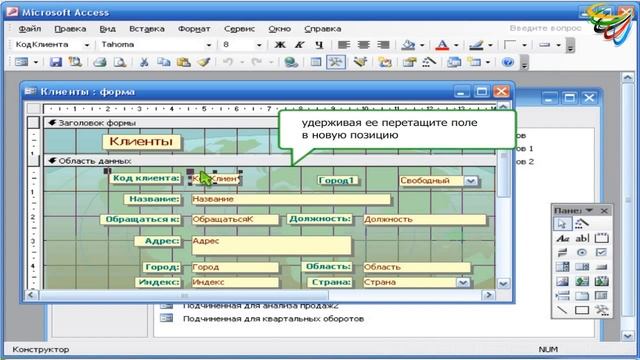
Task: Expand the fill color arrow
Action: point(422,45)
